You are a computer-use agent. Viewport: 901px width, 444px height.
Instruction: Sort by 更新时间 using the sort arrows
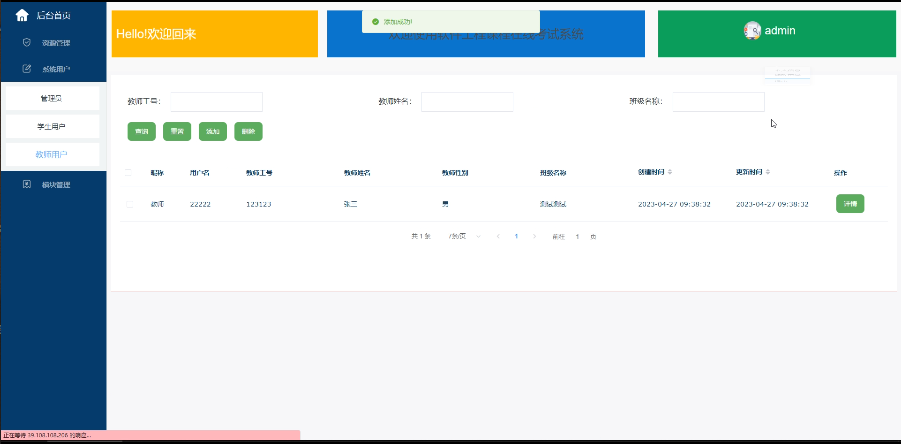(768, 172)
